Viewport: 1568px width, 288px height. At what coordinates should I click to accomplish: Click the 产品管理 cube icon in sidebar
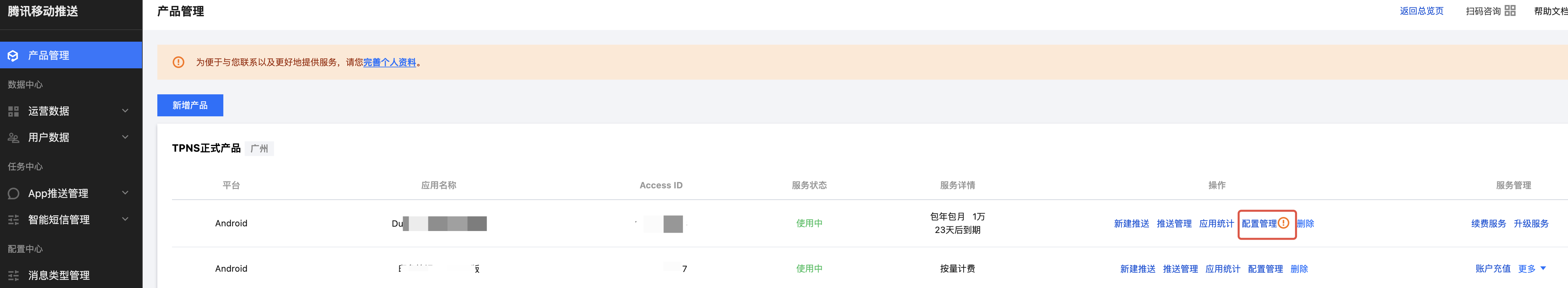point(13,55)
